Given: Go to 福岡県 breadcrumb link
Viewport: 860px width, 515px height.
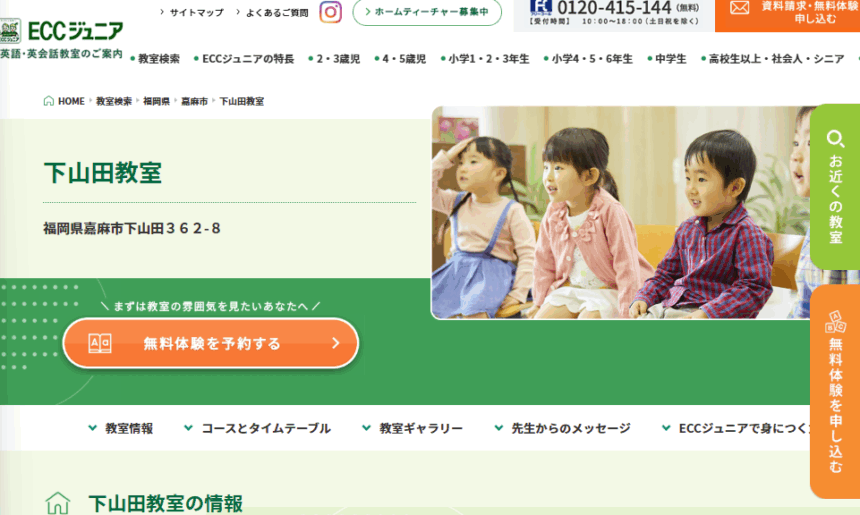Looking at the screenshot, I should pyautogui.click(x=156, y=101).
